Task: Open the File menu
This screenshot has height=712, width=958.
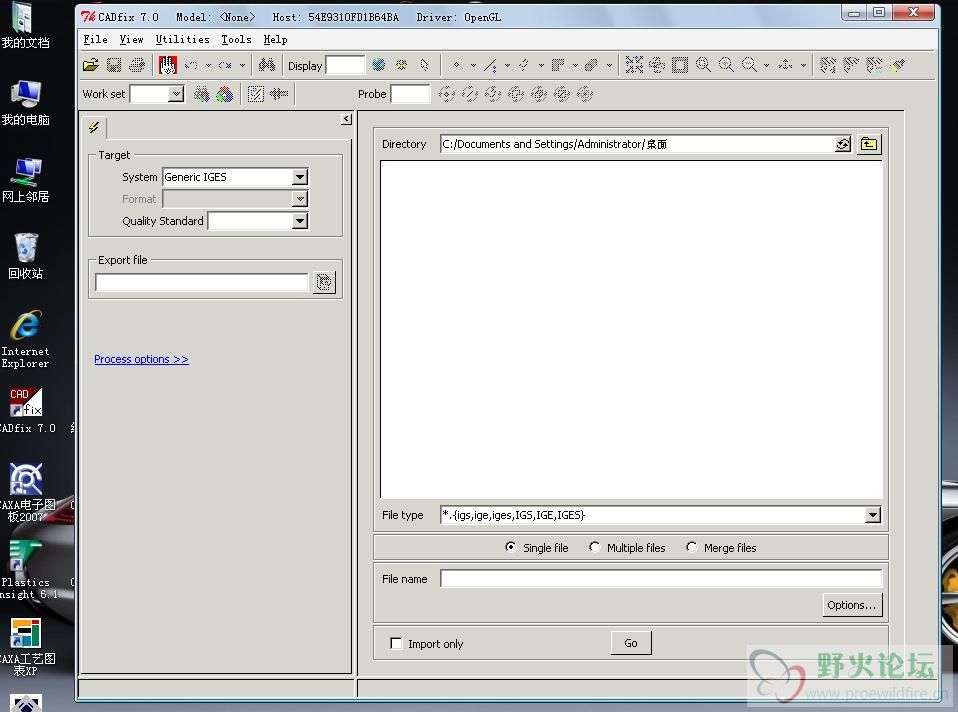Action: [x=95, y=40]
